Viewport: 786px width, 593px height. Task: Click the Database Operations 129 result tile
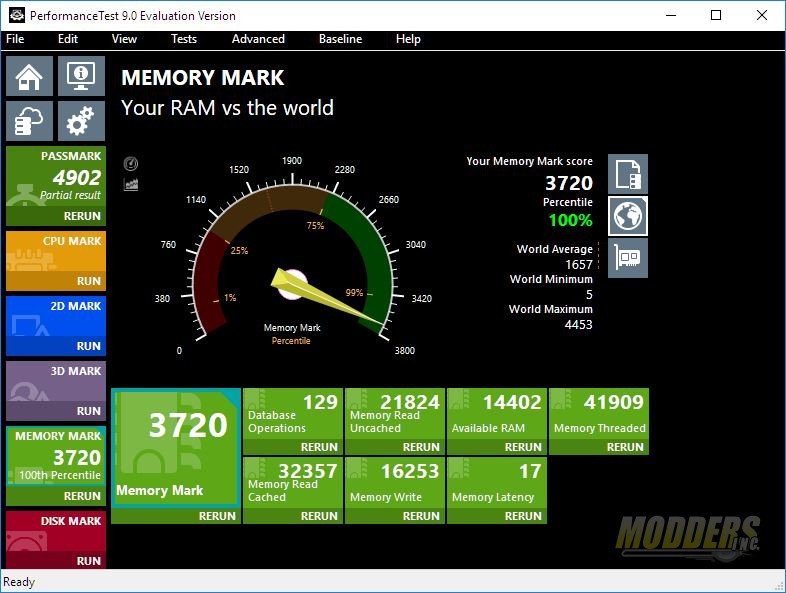pyautogui.click(x=293, y=414)
